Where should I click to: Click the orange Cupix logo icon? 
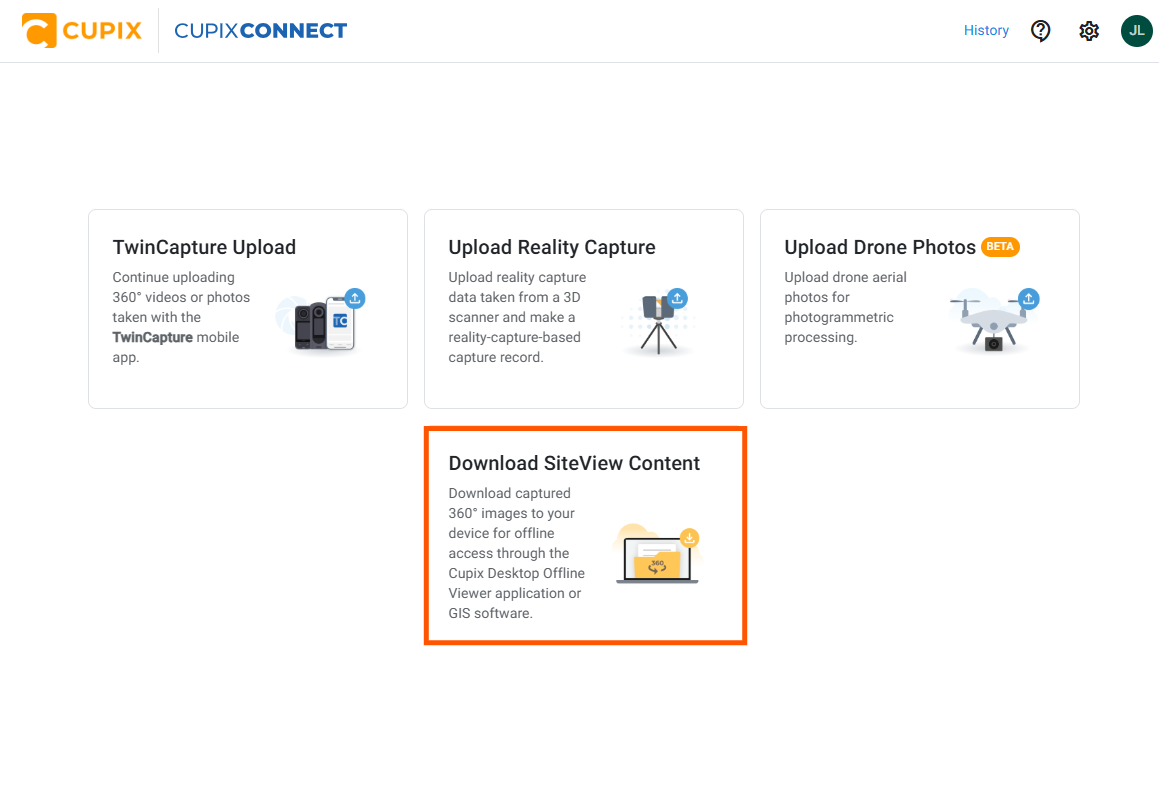coord(39,30)
